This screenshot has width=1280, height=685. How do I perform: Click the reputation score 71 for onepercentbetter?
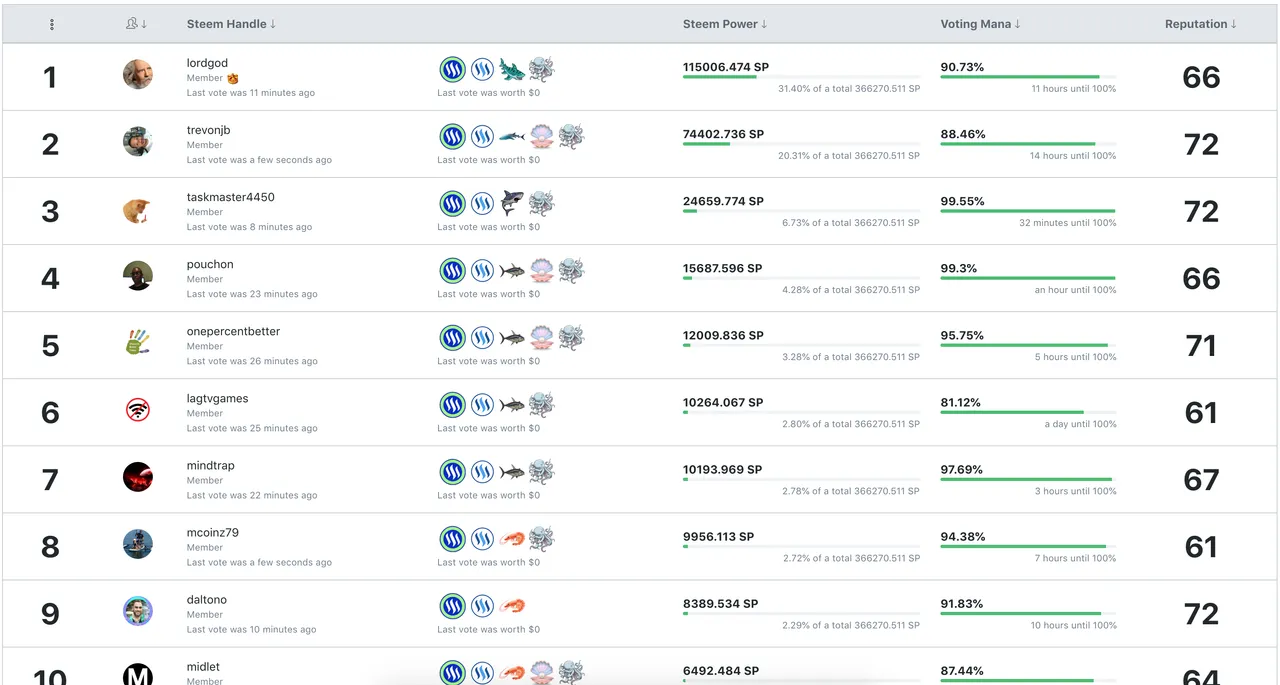(x=1201, y=345)
